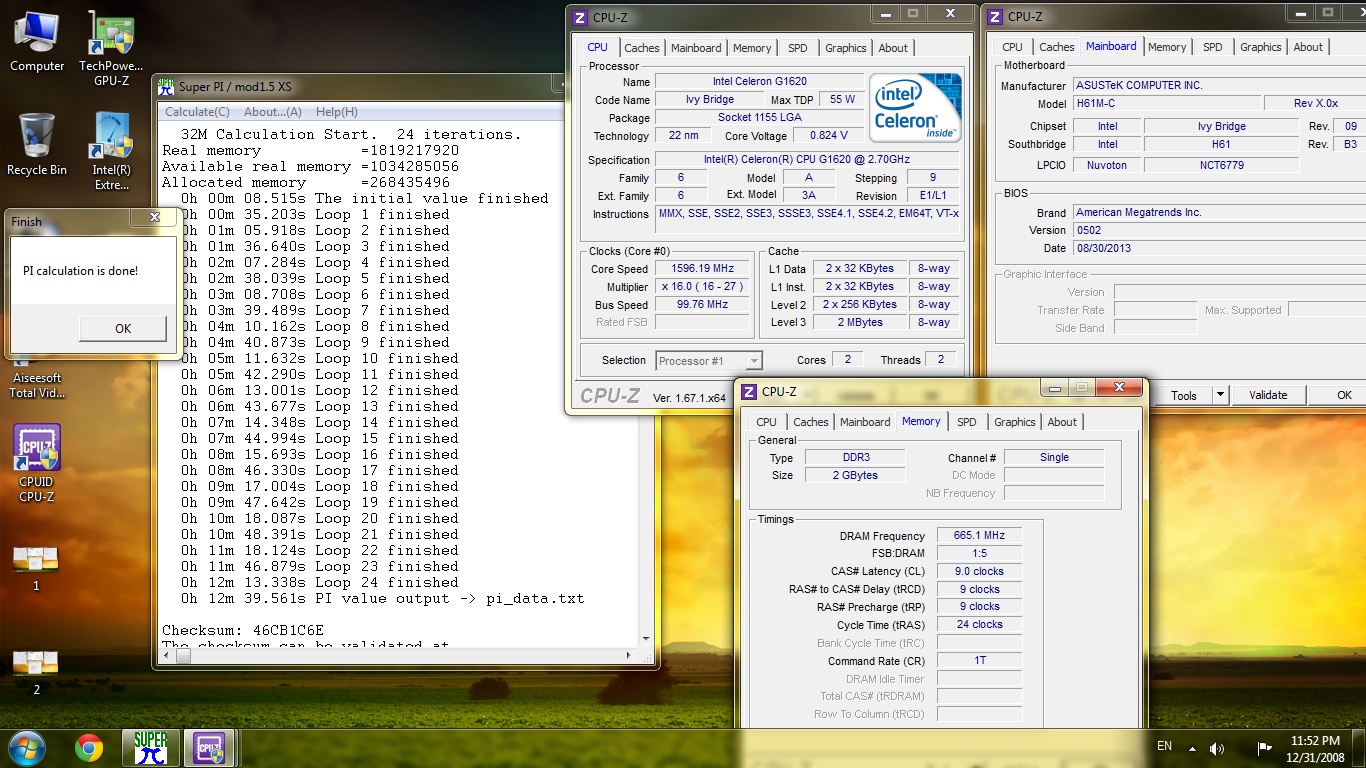1366x768 pixels.
Task: Click the EN language indicator
Action: pyautogui.click(x=1164, y=746)
